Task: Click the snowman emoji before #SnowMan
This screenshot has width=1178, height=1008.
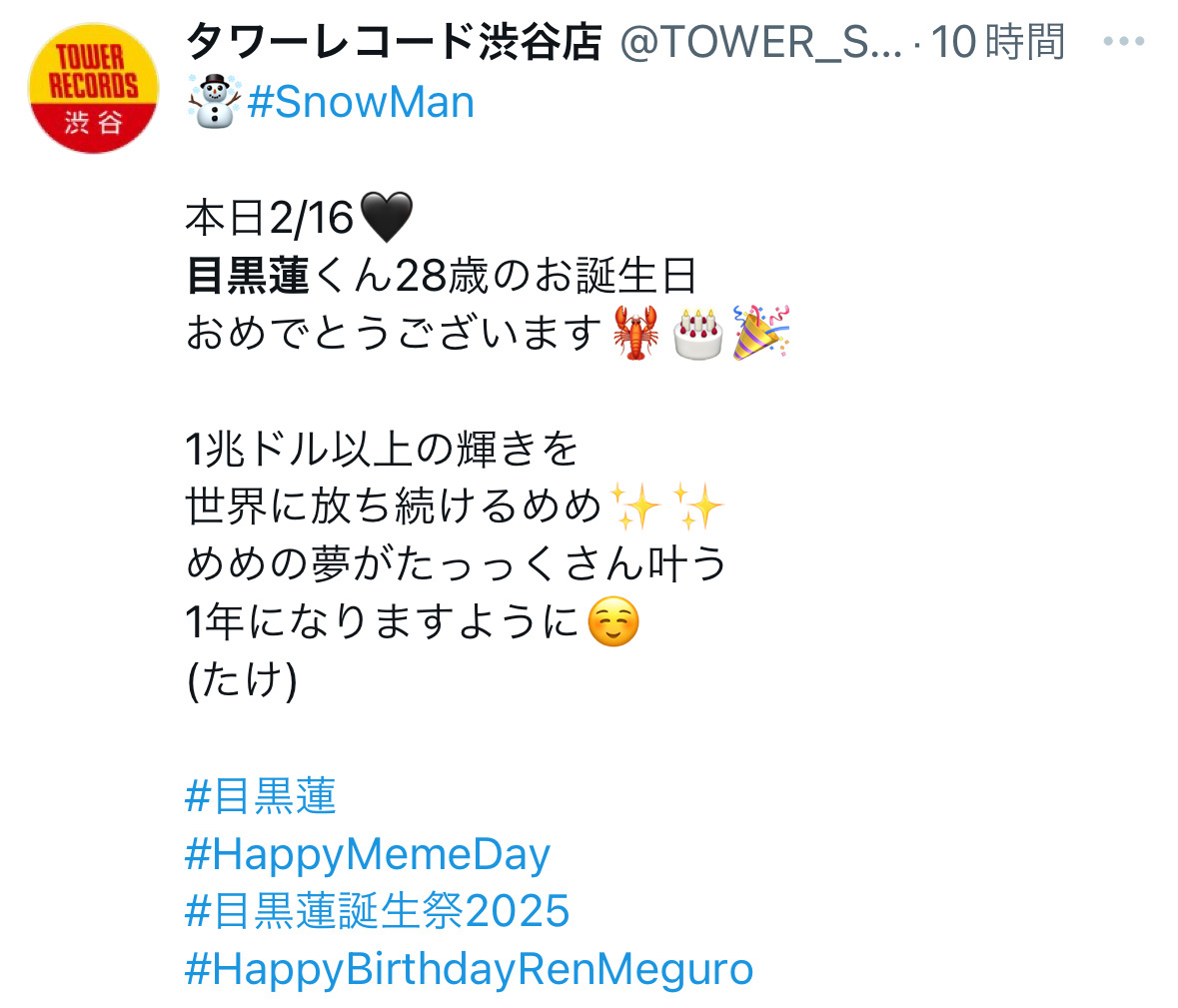Action: click(215, 102)
